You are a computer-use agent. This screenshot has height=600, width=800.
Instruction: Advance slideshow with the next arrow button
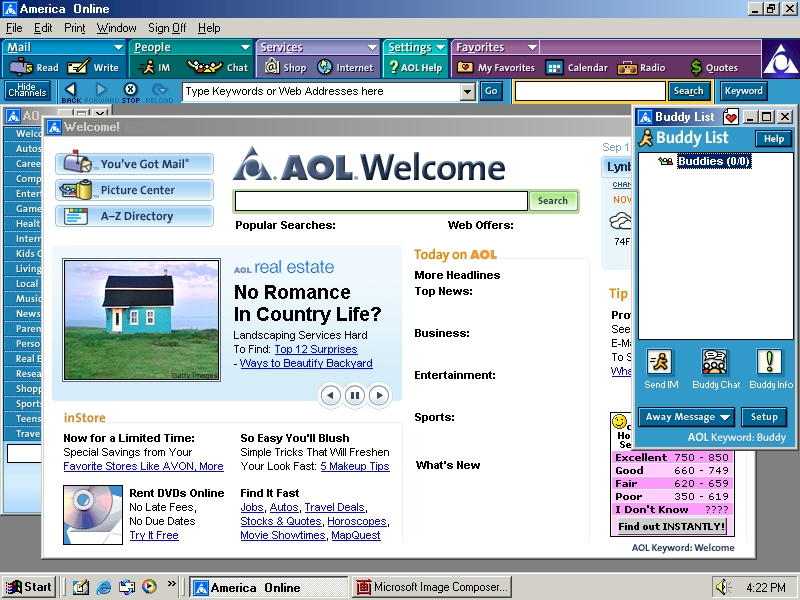(x=379, y=395)
